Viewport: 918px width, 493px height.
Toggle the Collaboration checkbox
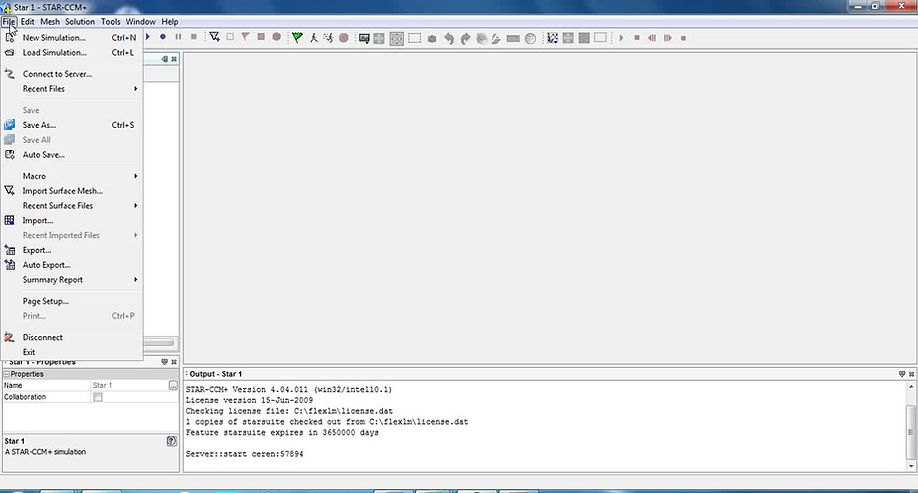pyautogui.click(x=98, y=397)
